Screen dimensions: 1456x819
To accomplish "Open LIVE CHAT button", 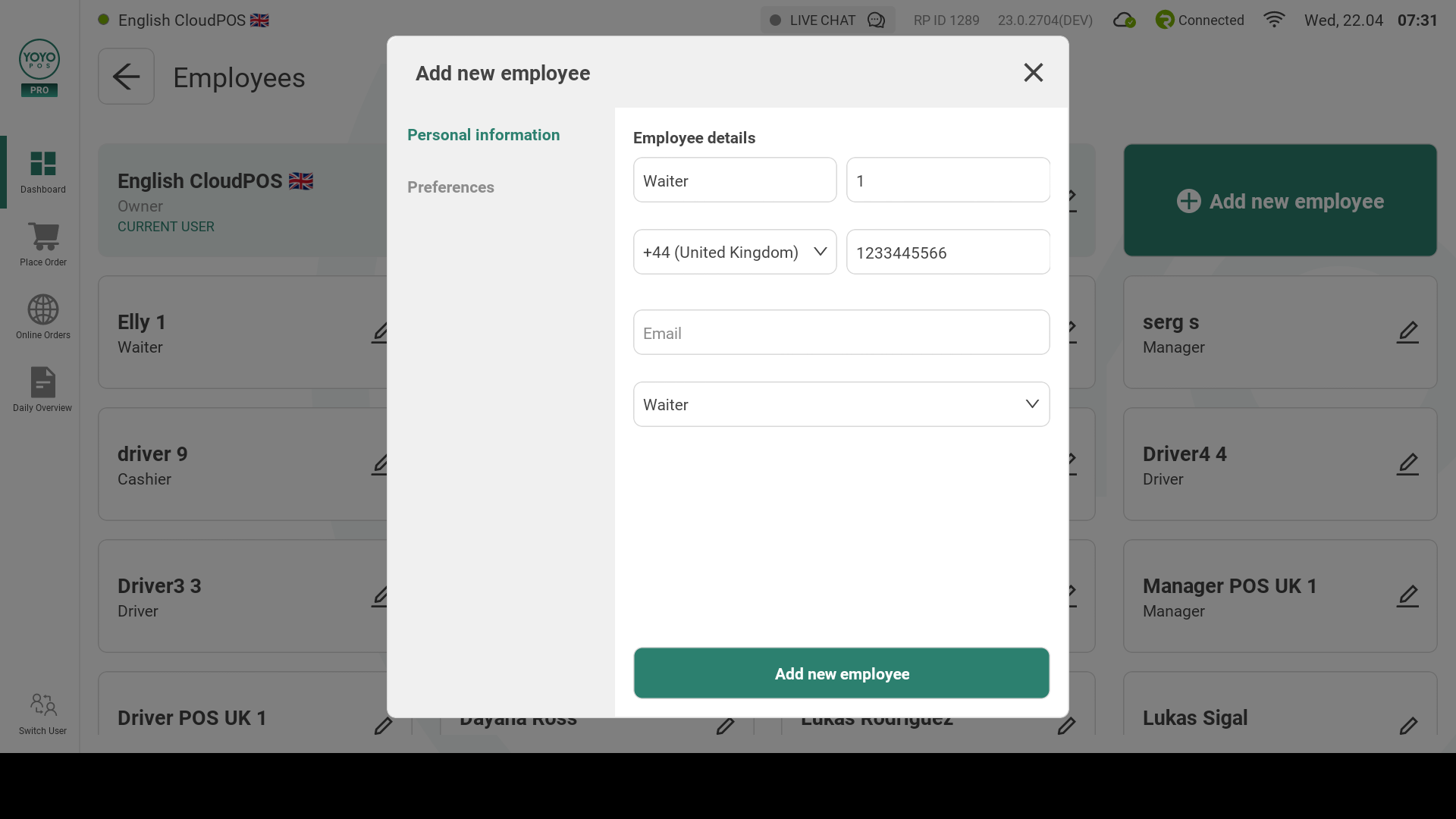I will point(827,20).
